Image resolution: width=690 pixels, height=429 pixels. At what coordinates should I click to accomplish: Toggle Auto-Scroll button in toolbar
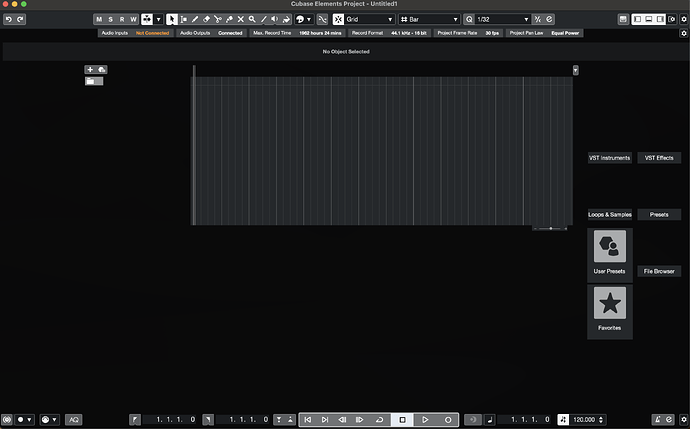pos(147,19)
